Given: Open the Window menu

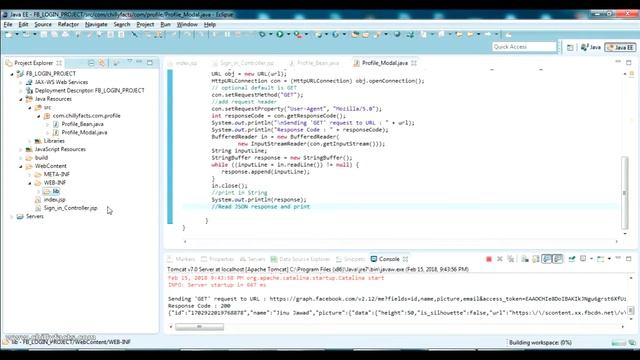Looking at the screenshot, I should [x=187, y=24].
